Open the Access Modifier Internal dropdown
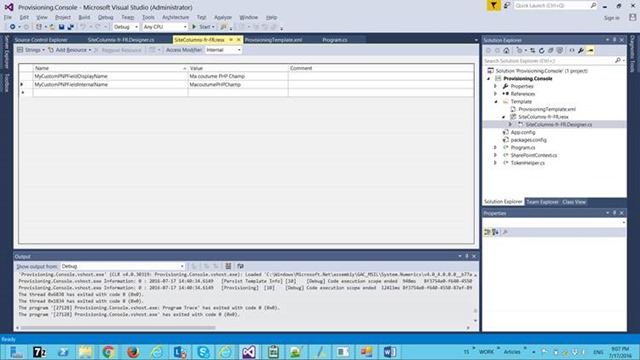The height and width of the screenshot is (360, 640). [x=223, y=50]
